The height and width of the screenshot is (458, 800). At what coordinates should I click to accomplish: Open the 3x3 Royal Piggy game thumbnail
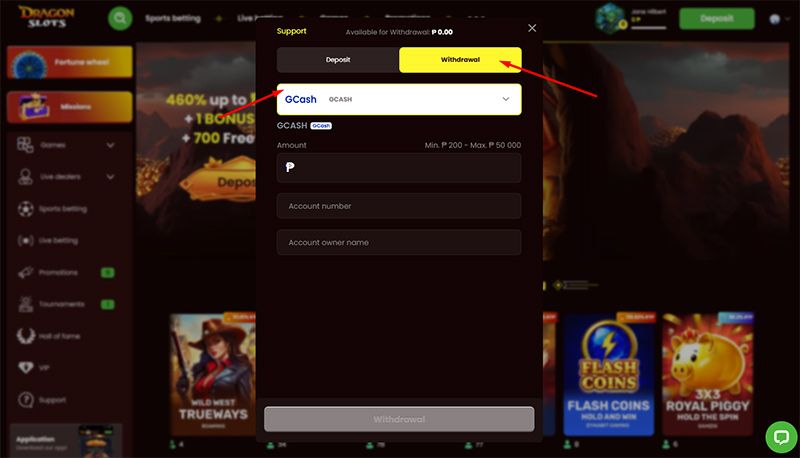point(708,374)
